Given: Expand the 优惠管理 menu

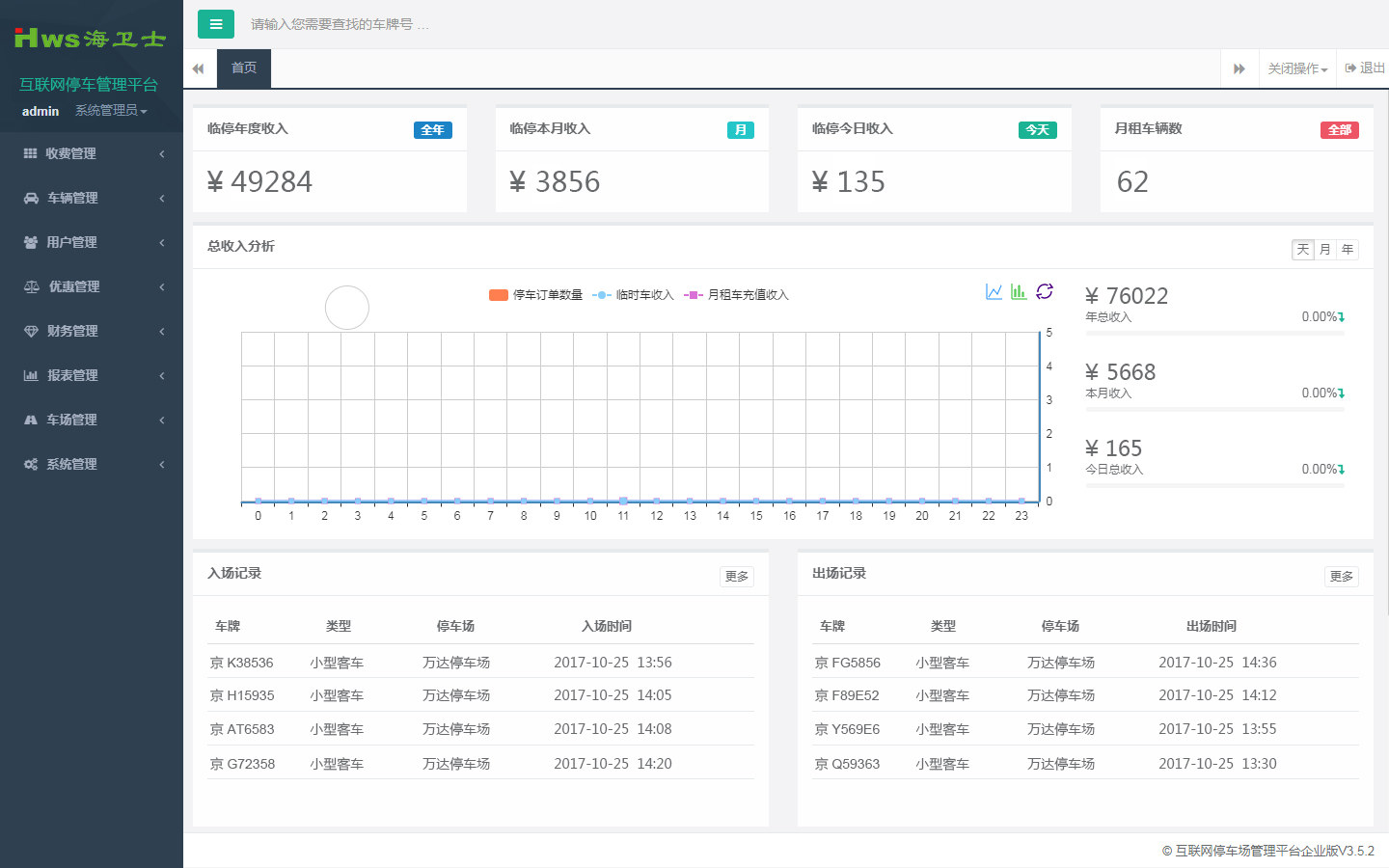Looking at the screenshot, I should [92, 286].
